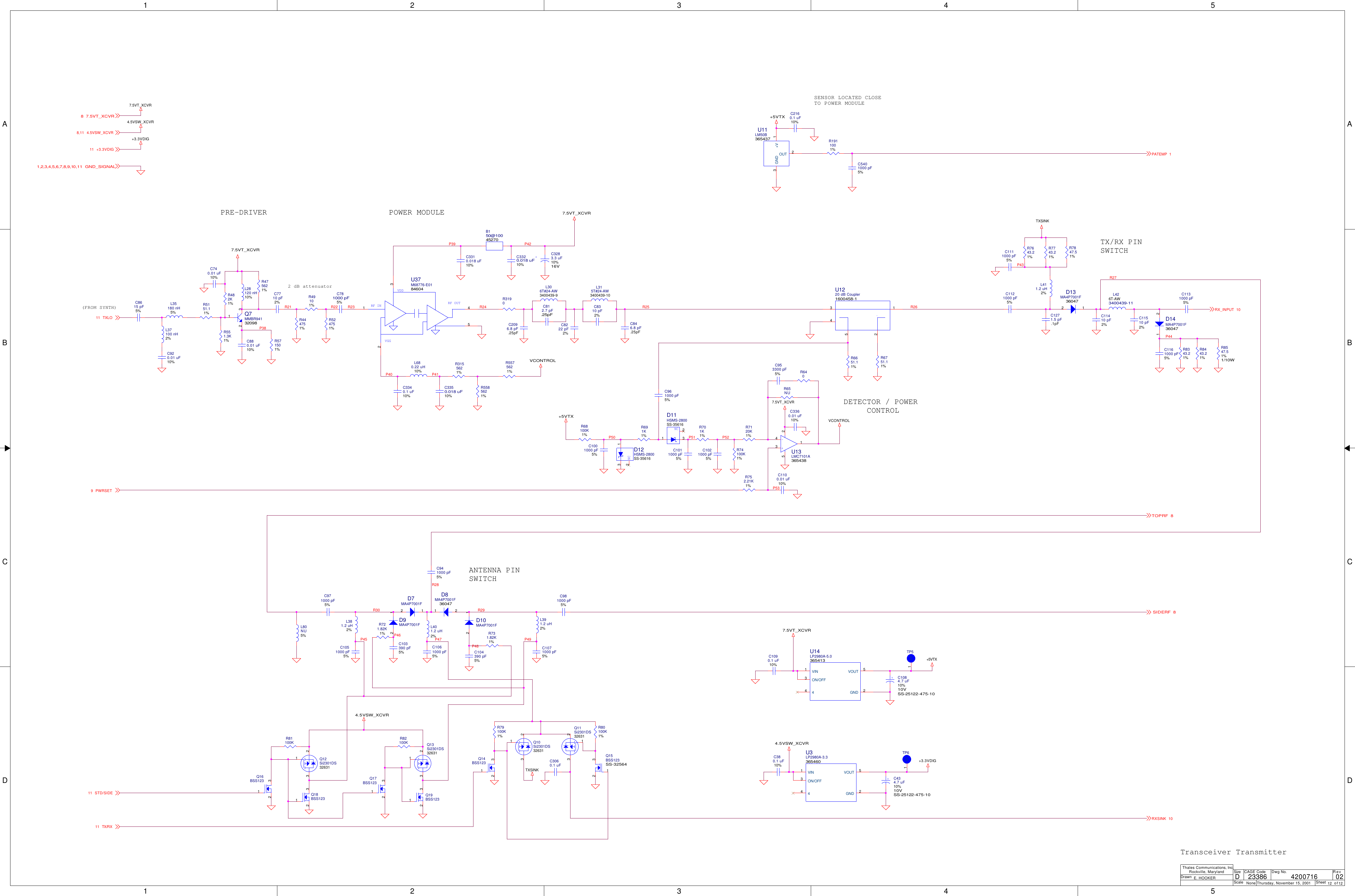Select the TXLO input port label
Screen dimensions: 1355x896
[107, 318]
